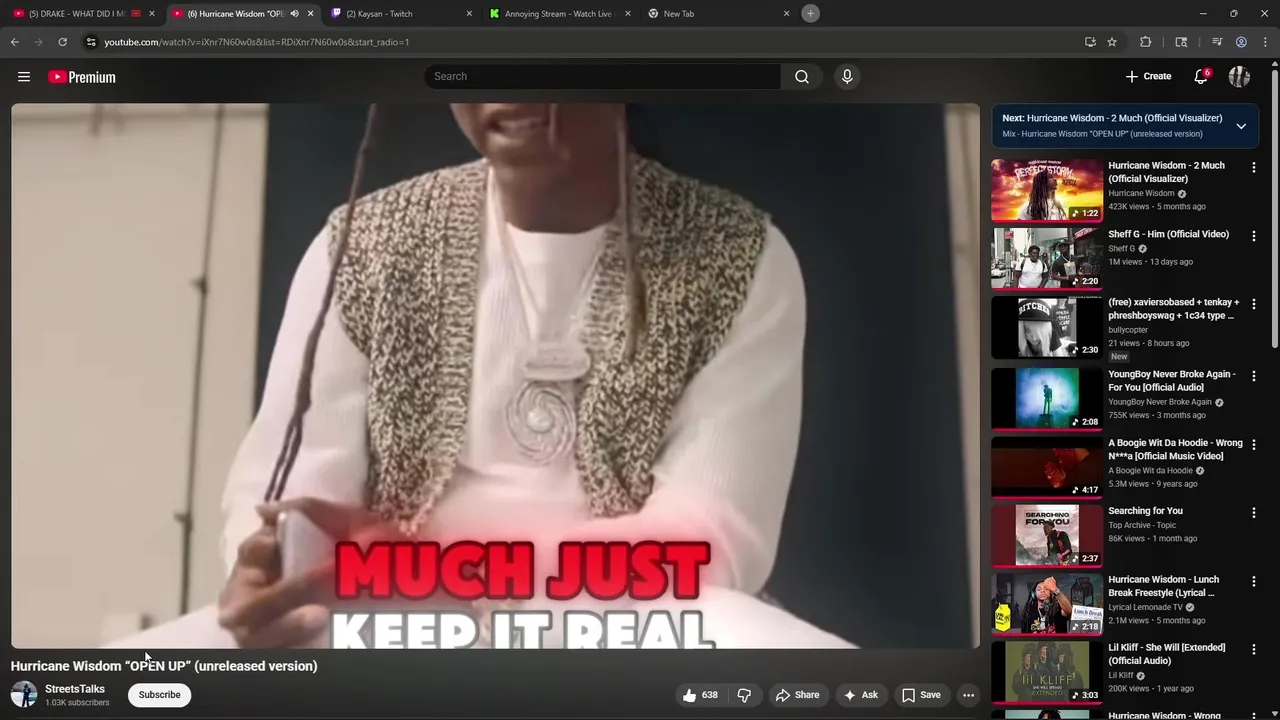
Task: Open options for Sheff G - Him video
Action: [x=1253, y=236]
